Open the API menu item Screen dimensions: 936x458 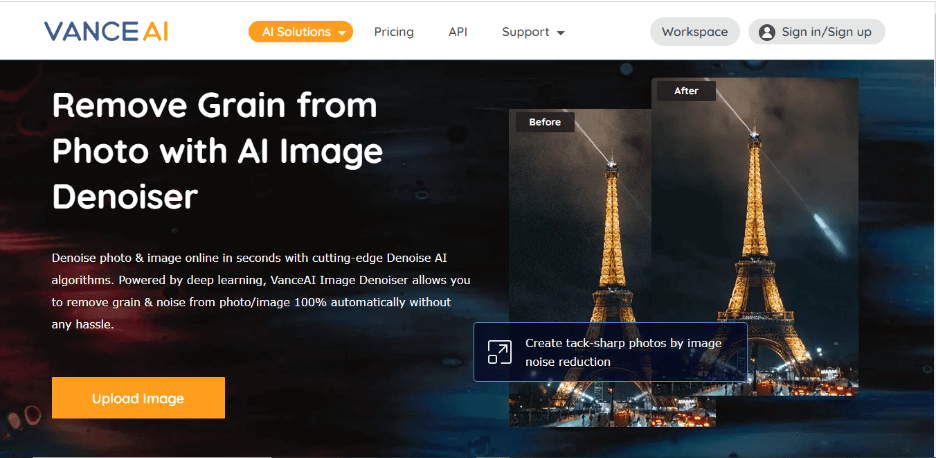458,32
